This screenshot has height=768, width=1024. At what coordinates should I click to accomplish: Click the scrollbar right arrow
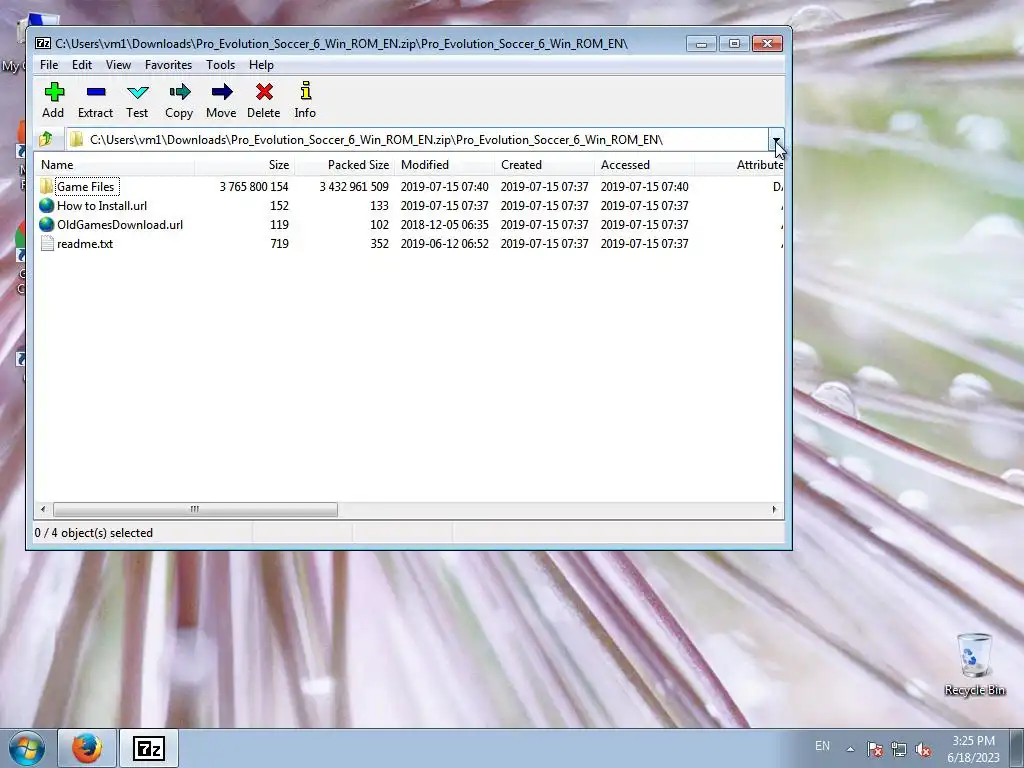(775, 509)
